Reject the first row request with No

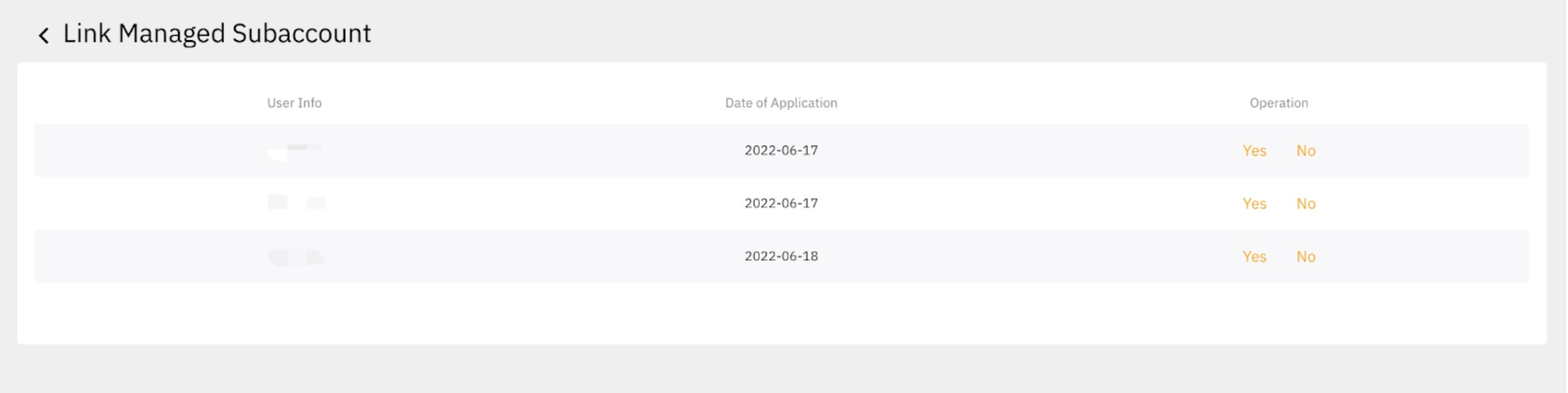[1306, 151]
